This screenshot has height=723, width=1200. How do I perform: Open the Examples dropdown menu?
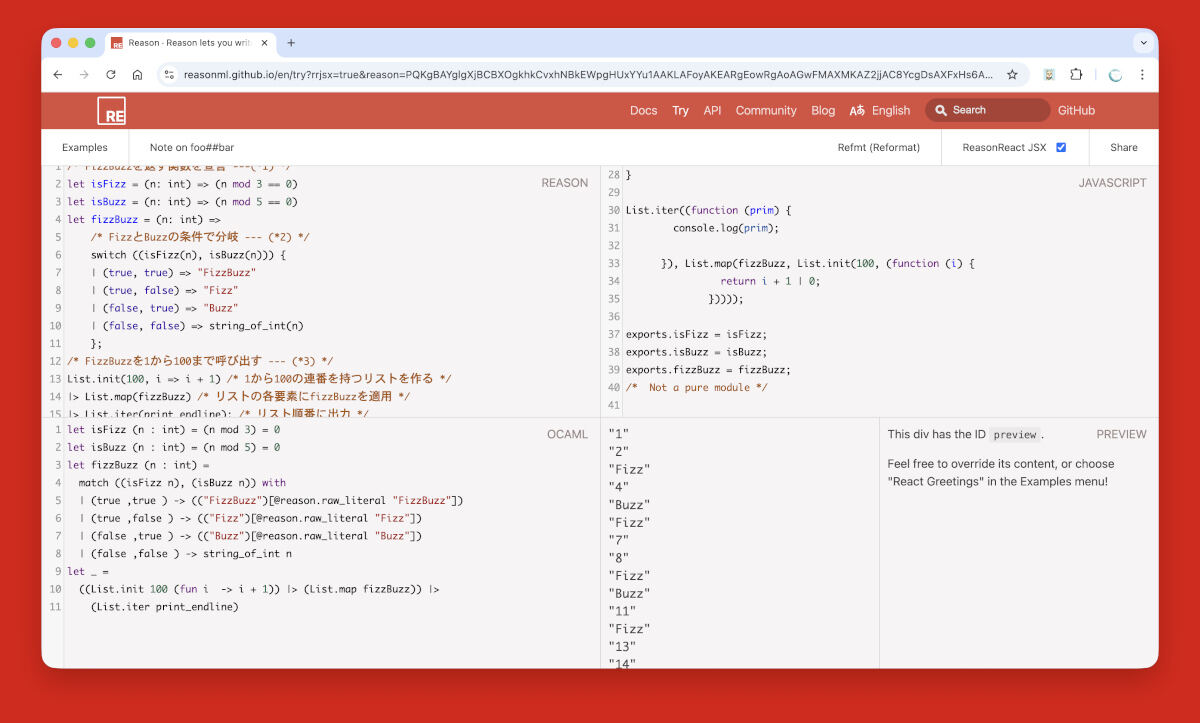85,147
